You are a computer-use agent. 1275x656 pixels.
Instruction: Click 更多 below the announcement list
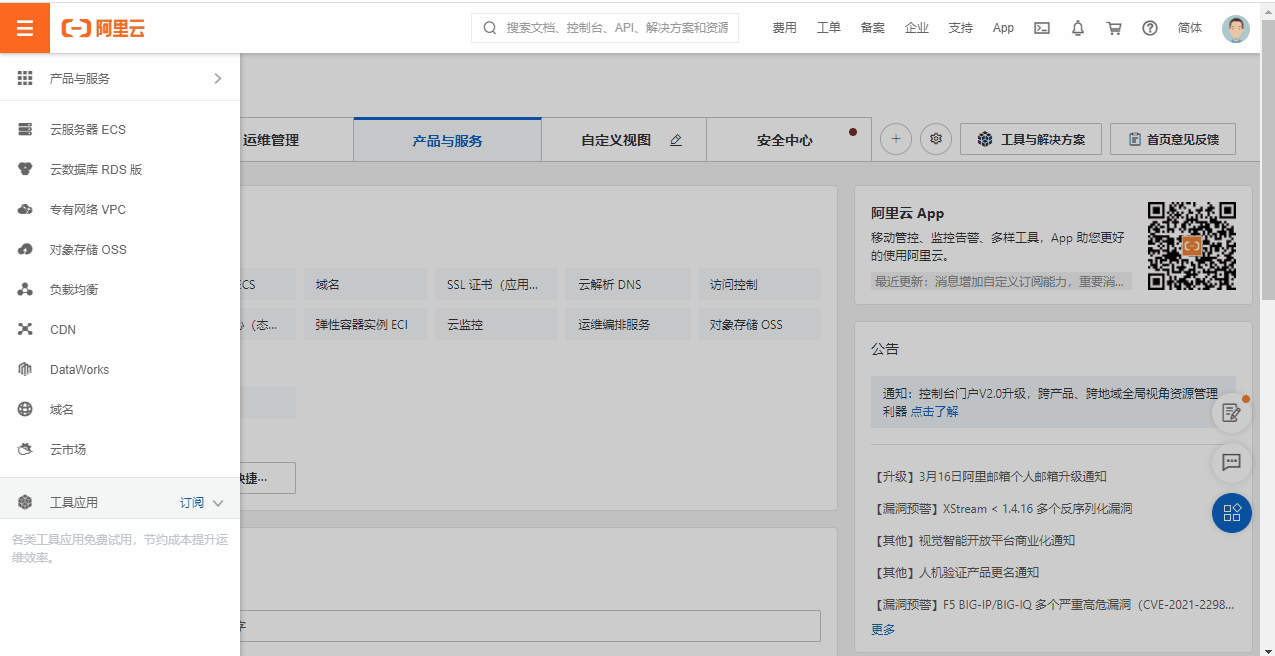(x=882, y=629)
